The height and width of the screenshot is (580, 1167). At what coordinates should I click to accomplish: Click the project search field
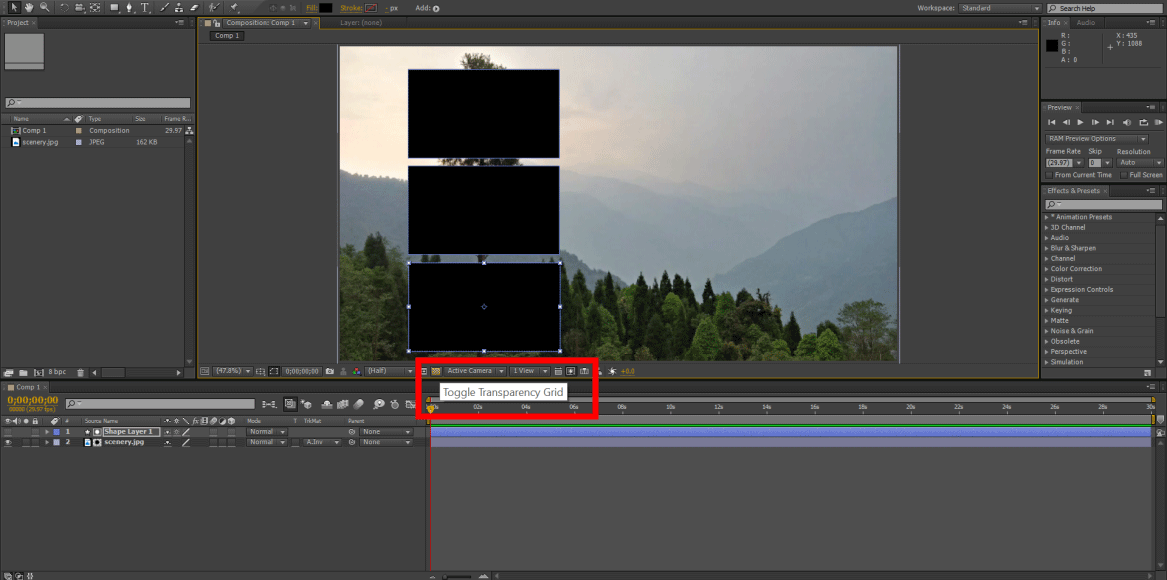pos(97,103)
